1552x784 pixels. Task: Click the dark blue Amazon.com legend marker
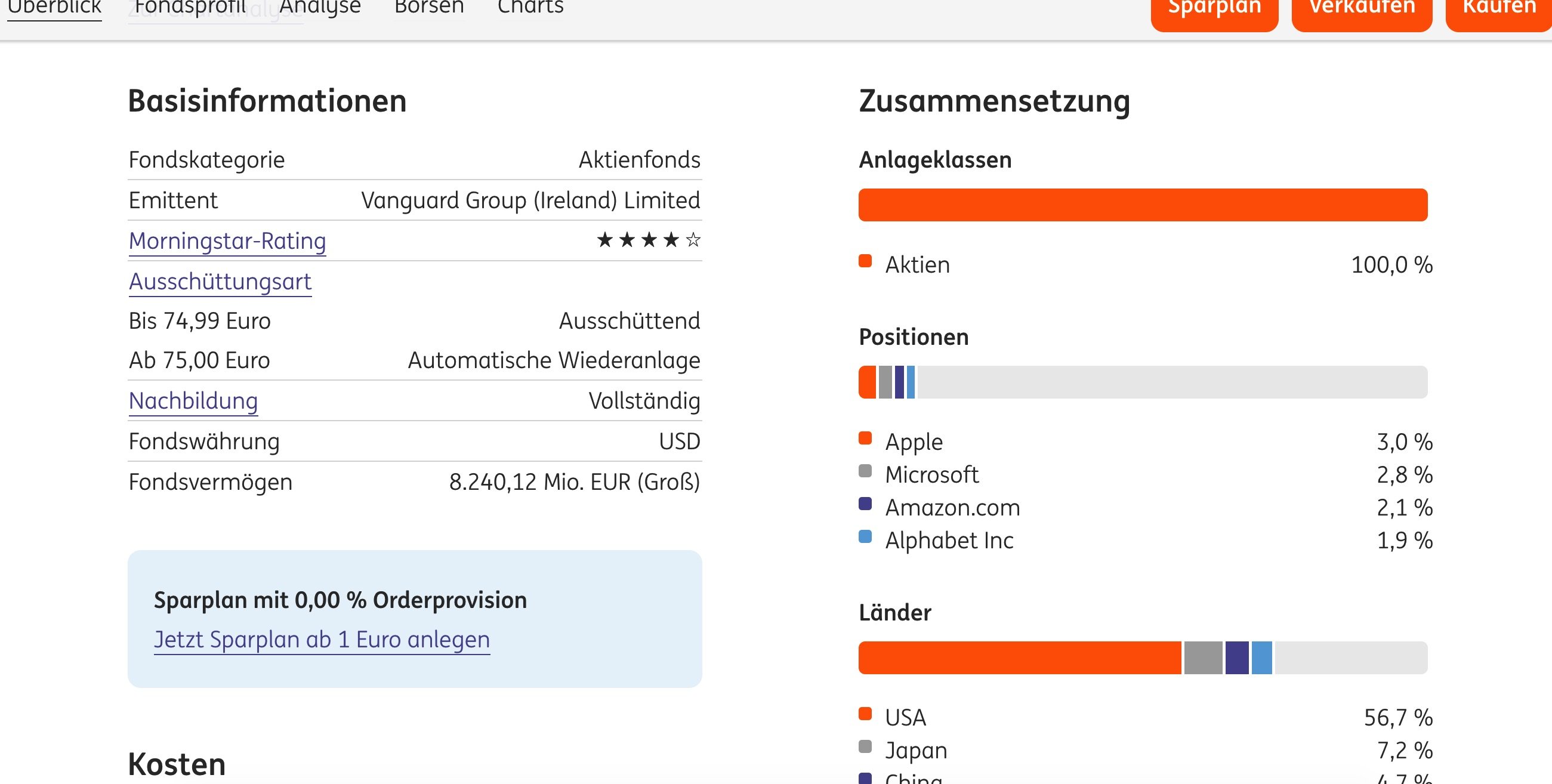[x=865, y=504]
